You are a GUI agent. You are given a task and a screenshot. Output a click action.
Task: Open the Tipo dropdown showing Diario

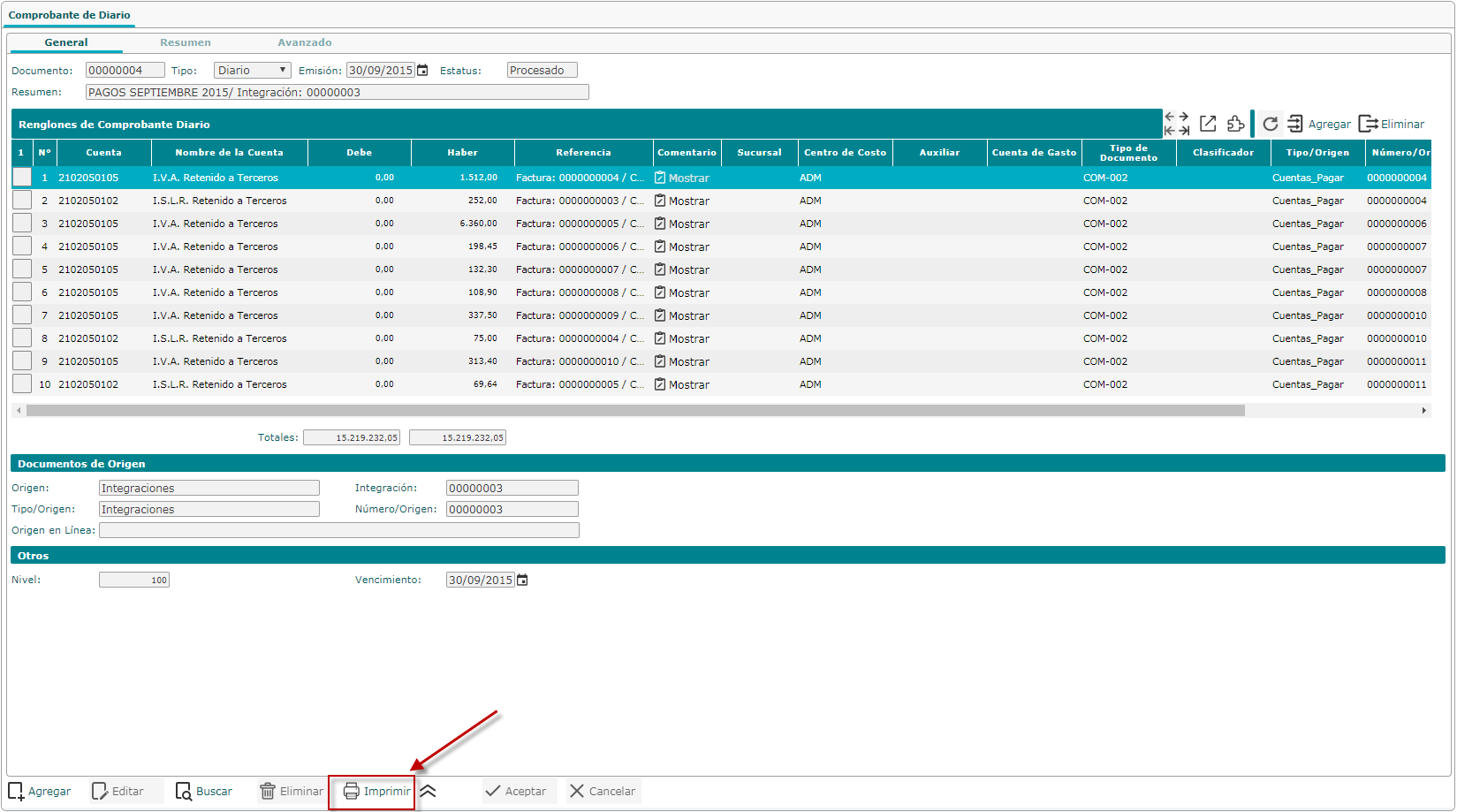pyautogui.click(x=253, y=71)
